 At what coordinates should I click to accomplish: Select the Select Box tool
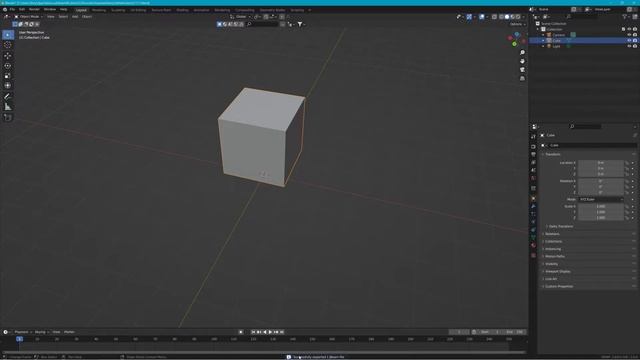pos(8,35)
